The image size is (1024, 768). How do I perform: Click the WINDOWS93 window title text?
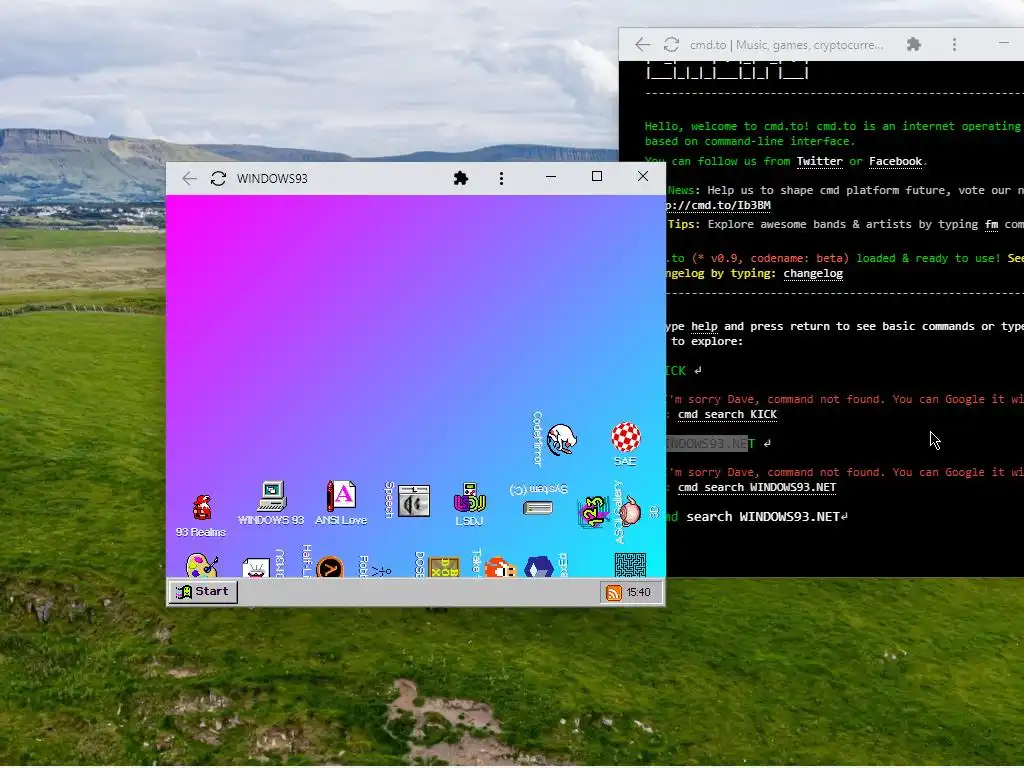272,179
